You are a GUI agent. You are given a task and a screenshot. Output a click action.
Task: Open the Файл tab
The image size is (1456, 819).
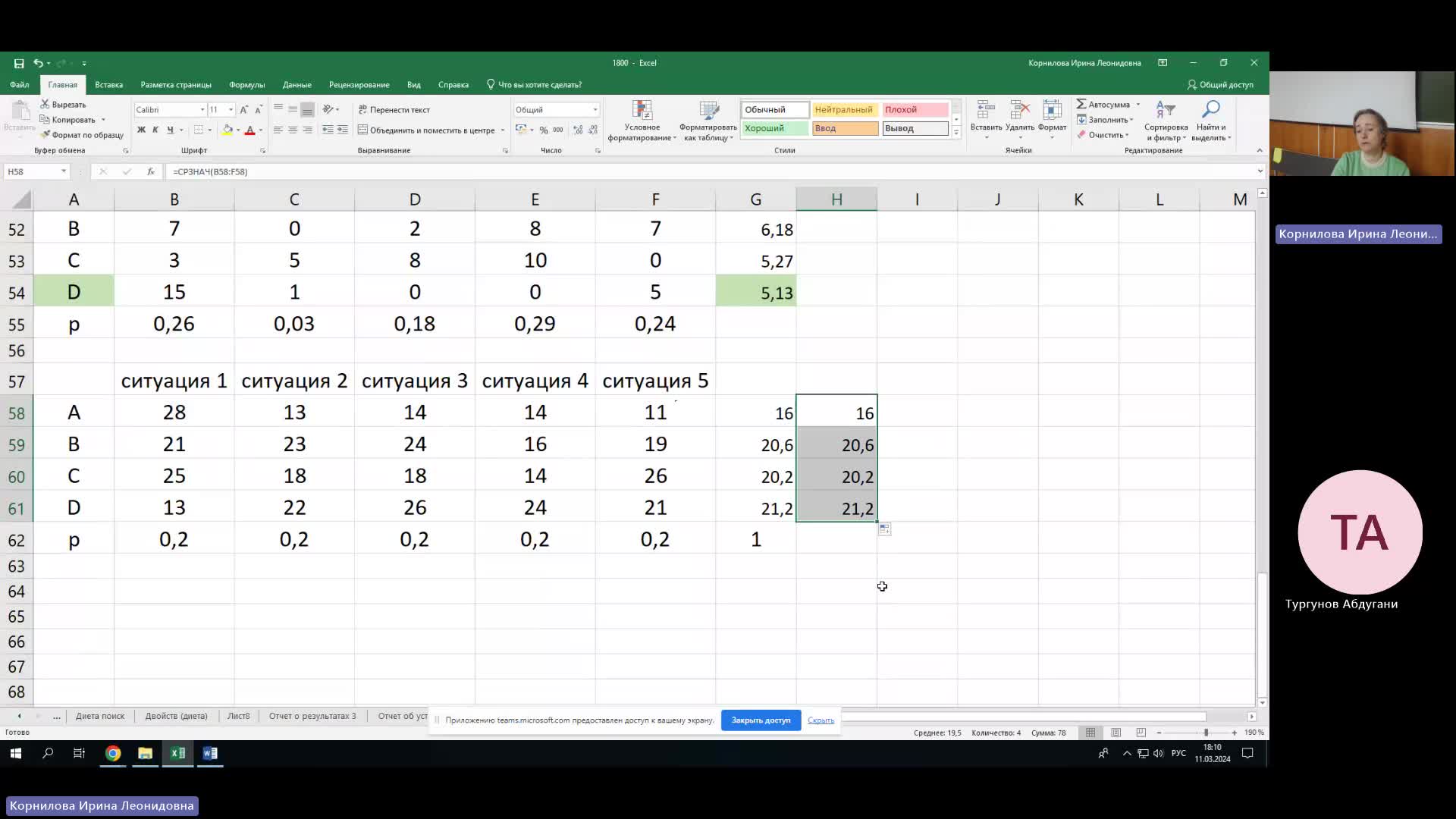pos(20,85)
